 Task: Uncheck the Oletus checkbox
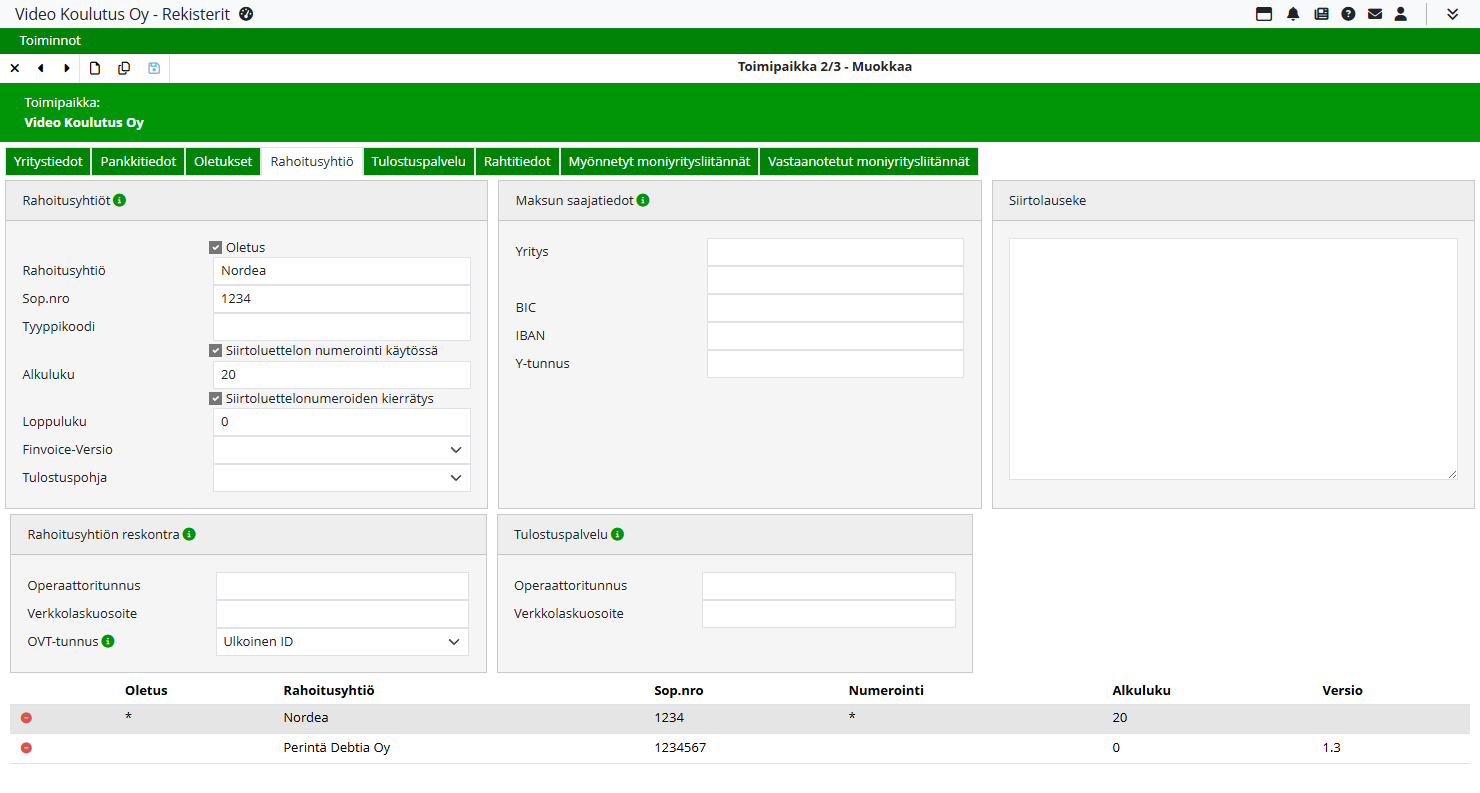click(x=215, y=247)
